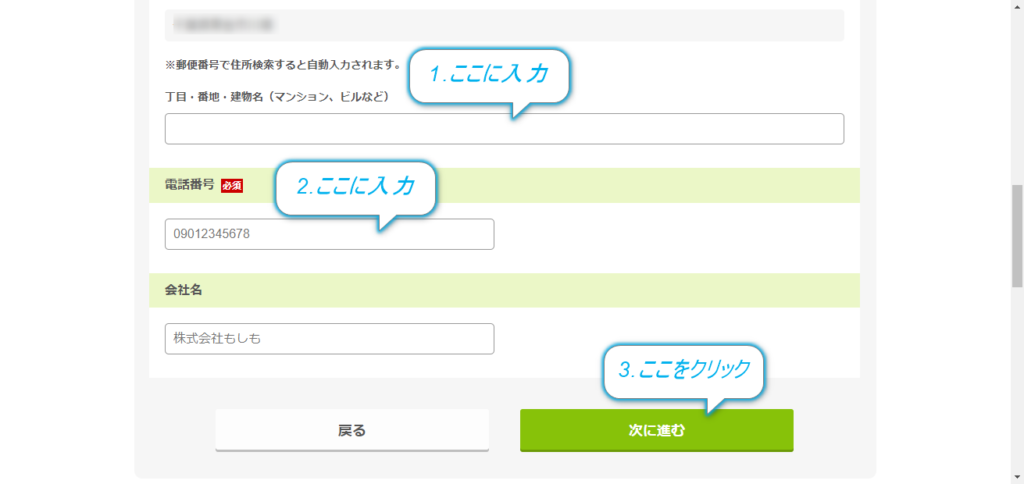Image resolution: width=1024 pixels, height=484 pixels.
Task: Click the scrollbar track below the thumb
Action: 1017,379
